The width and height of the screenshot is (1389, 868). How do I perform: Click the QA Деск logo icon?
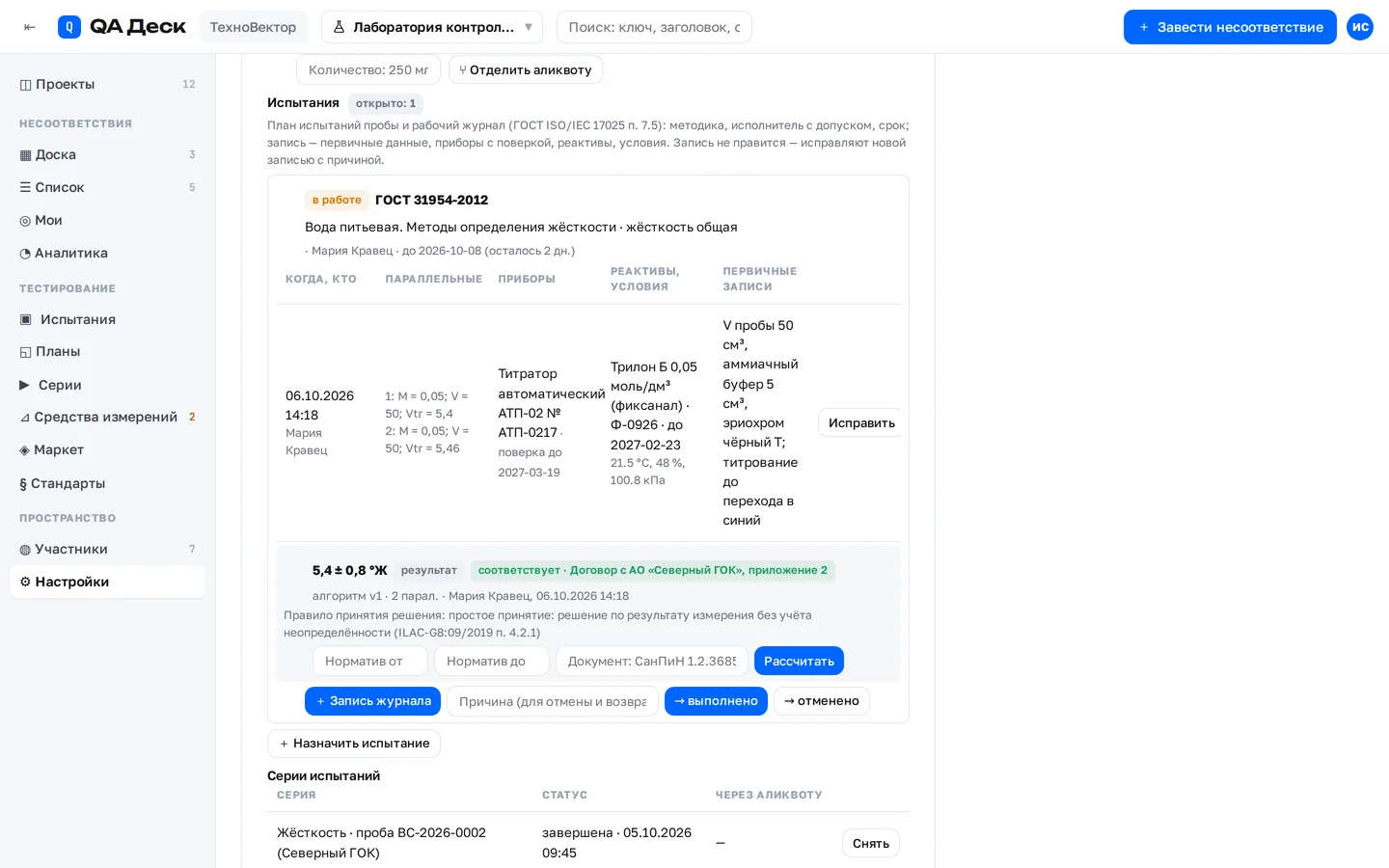coord(69,27)
